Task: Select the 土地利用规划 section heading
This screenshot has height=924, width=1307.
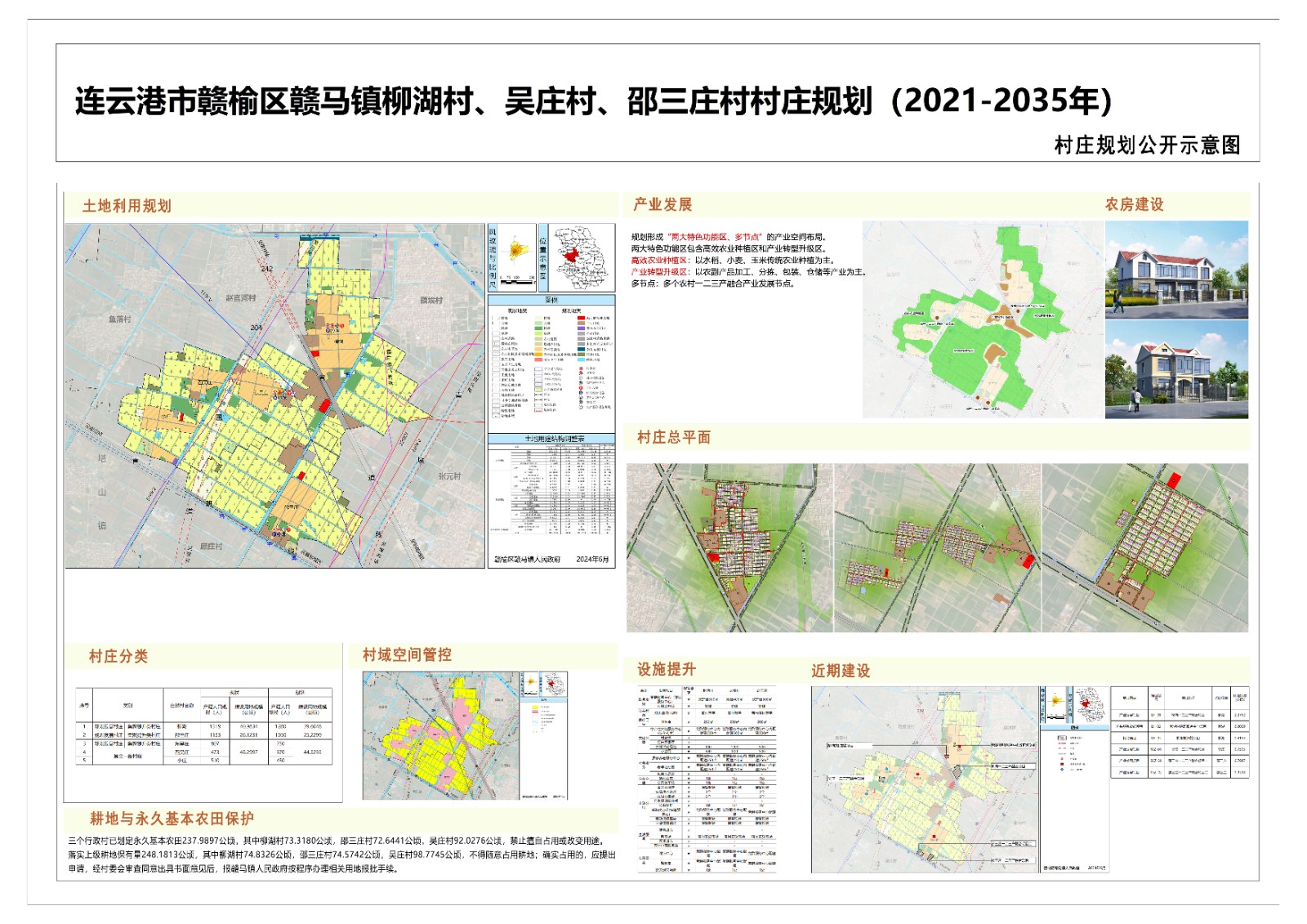Action: coord(127,206)
